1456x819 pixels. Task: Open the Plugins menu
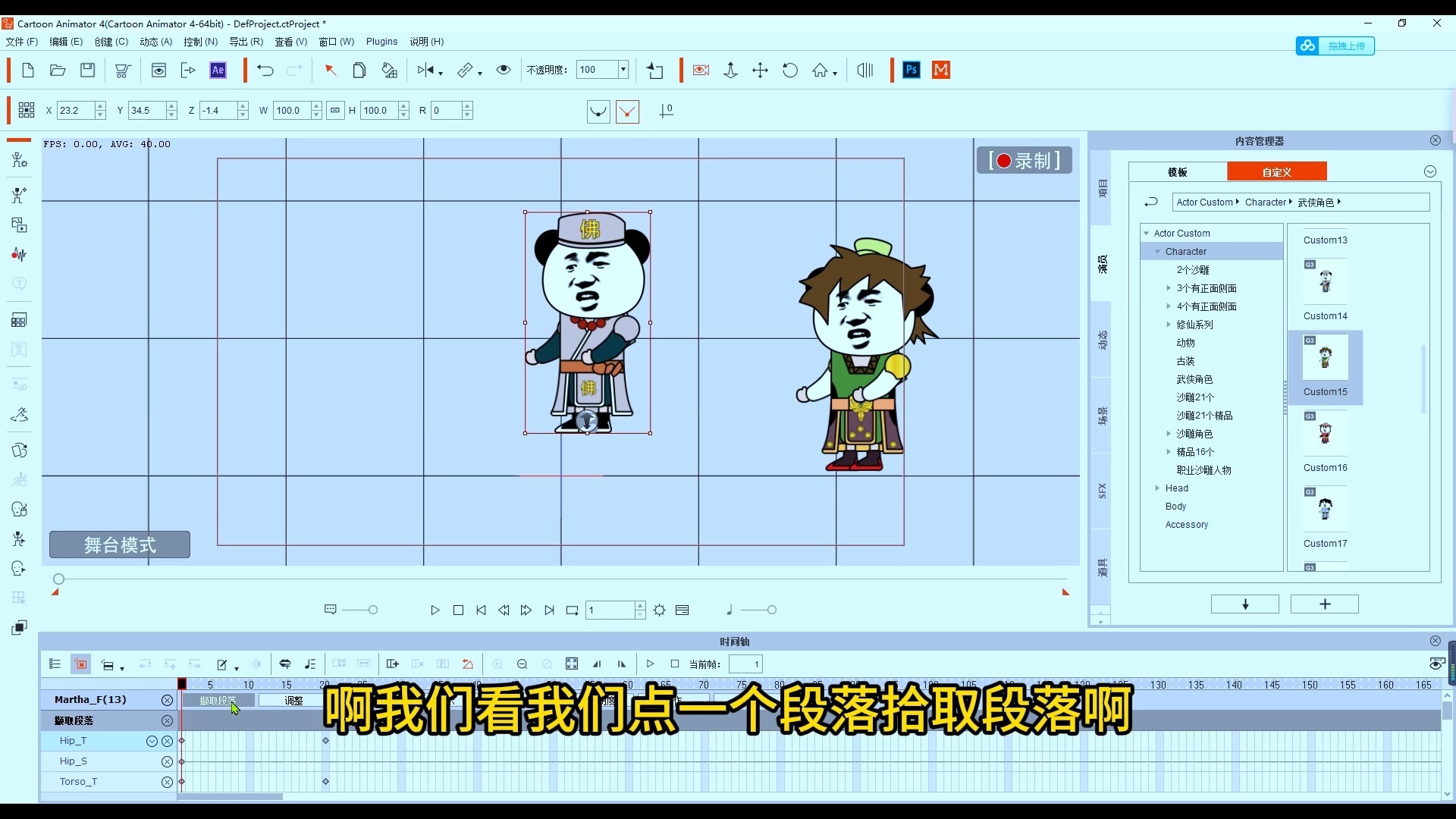(381, 42)
